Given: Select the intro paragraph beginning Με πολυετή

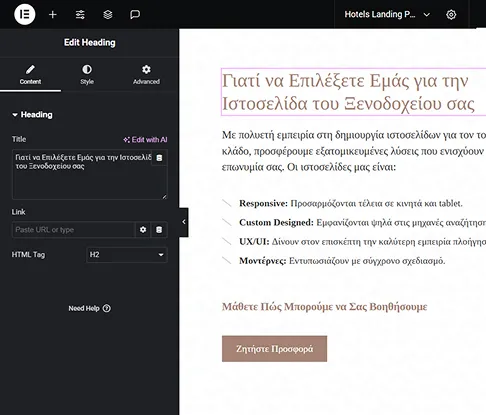Looking at the screenshot, I should 353,151.
